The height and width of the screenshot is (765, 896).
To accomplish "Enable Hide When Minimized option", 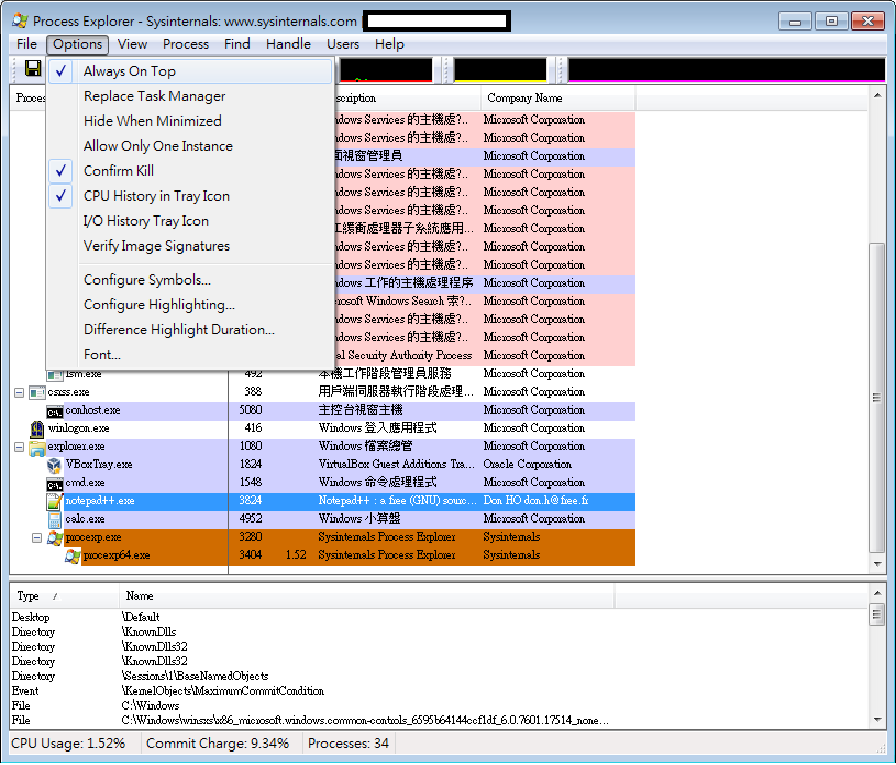I will 190,121.
